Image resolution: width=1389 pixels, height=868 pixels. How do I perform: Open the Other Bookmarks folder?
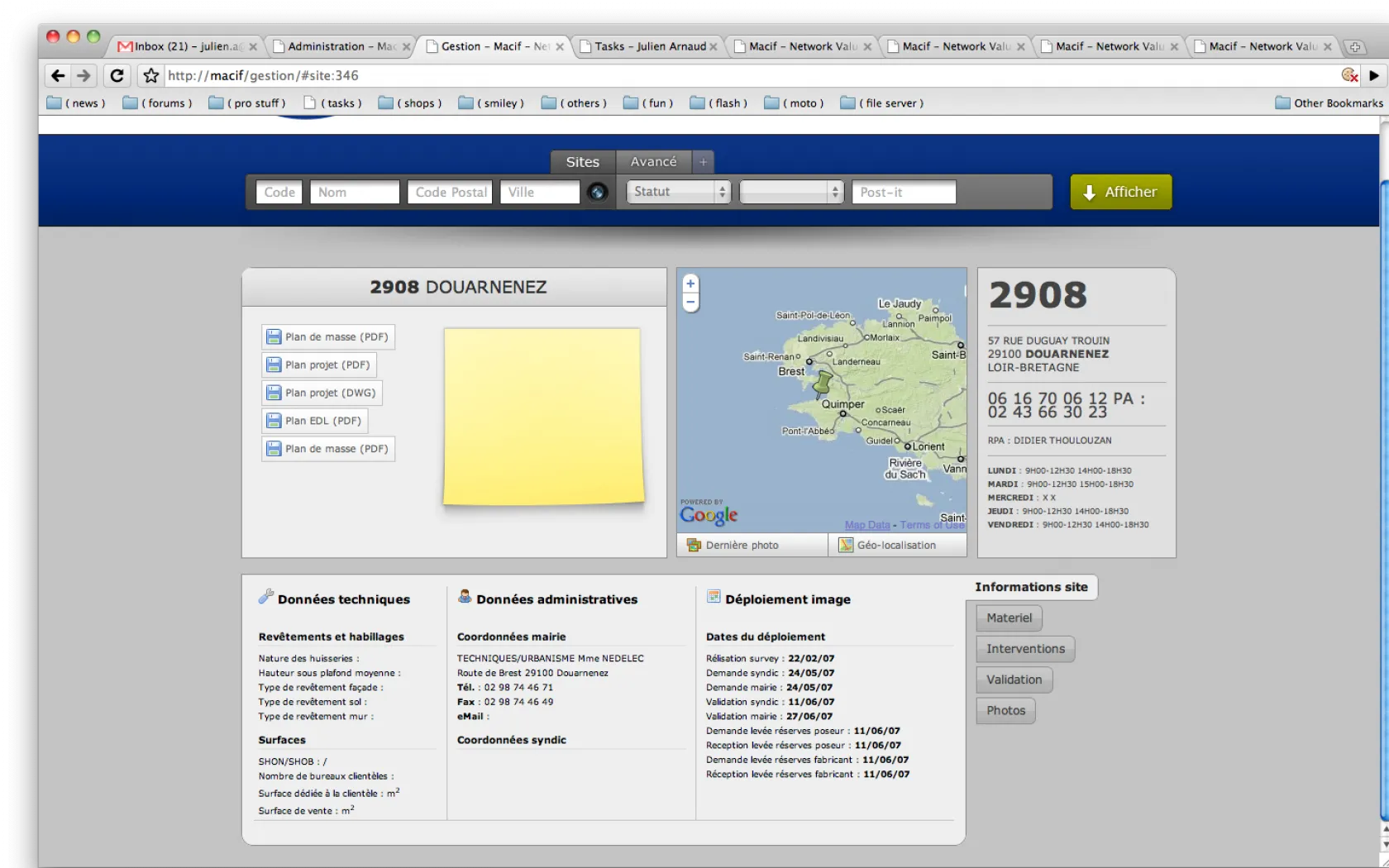(1329, 103)
